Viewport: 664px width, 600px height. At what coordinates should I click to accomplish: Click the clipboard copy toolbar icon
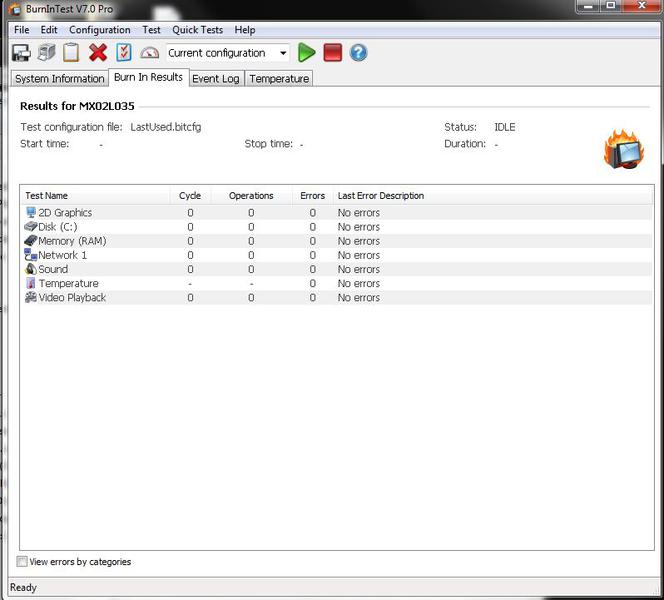point(71,53)
